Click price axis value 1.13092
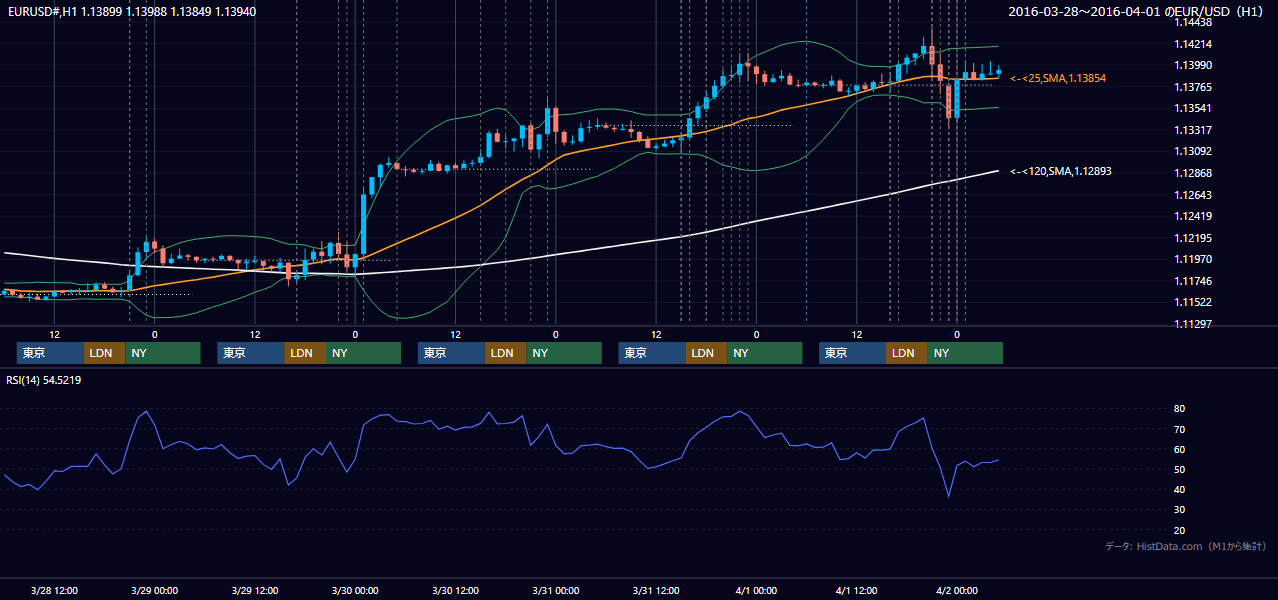1278x600 pixels. [1192, 151]
